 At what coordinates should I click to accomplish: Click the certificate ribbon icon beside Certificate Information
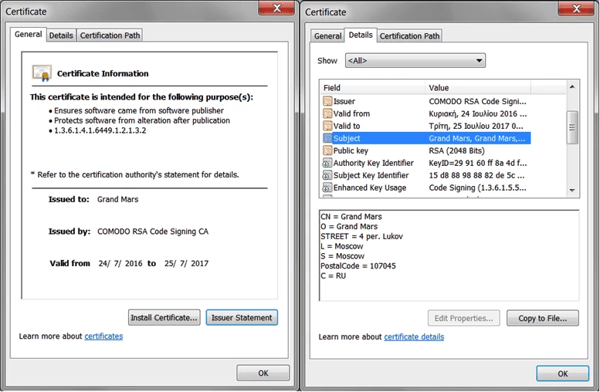pyautogui.click(x=42, y=73)
